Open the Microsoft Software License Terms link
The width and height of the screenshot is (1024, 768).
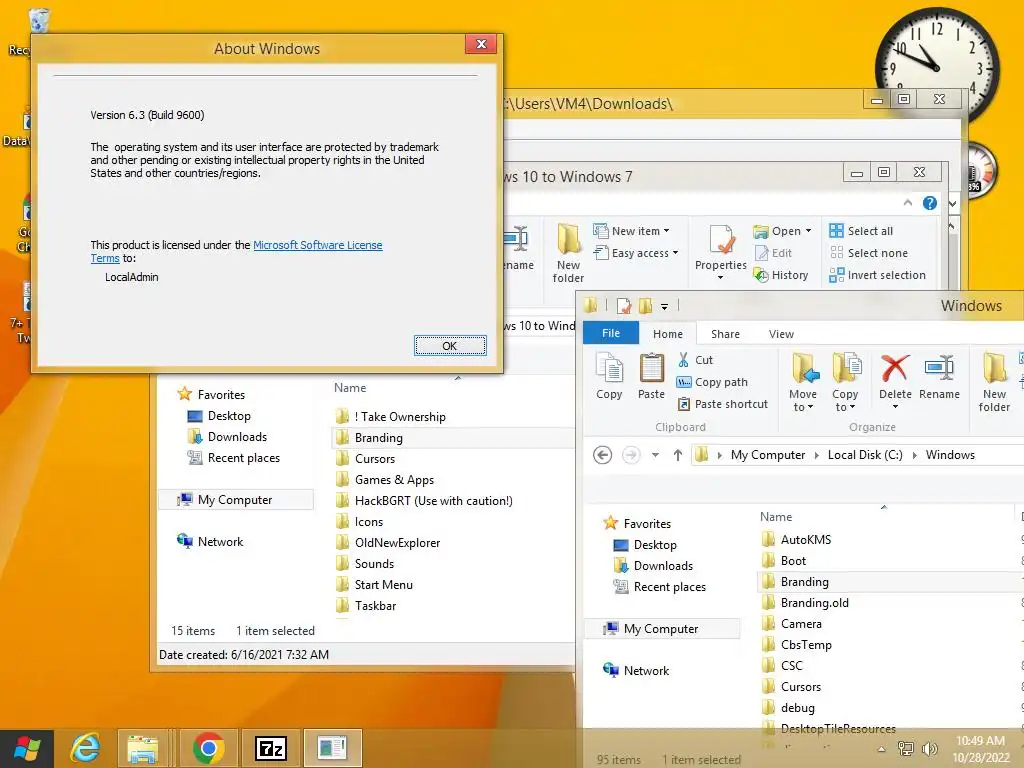coord(317,245)
